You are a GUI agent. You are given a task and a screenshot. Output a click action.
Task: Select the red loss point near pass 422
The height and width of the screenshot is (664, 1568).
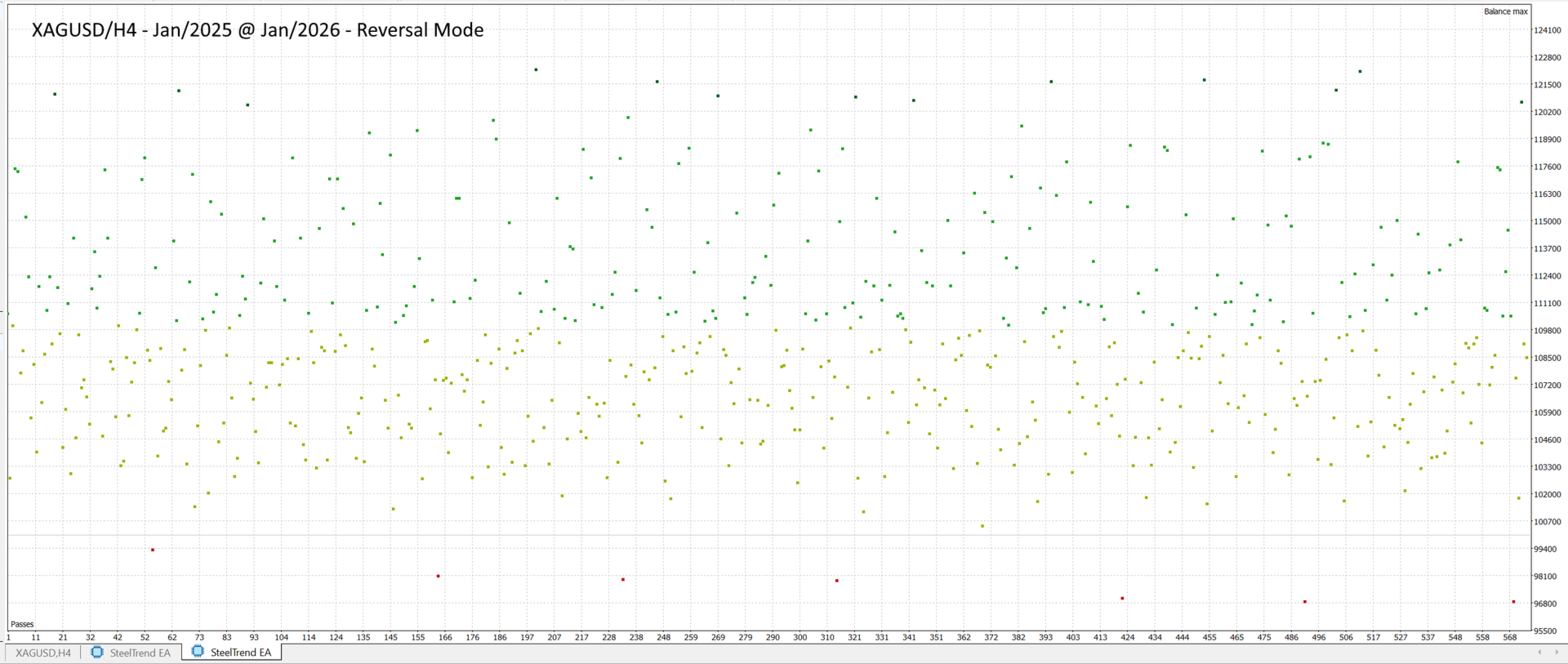(1122, 599)
